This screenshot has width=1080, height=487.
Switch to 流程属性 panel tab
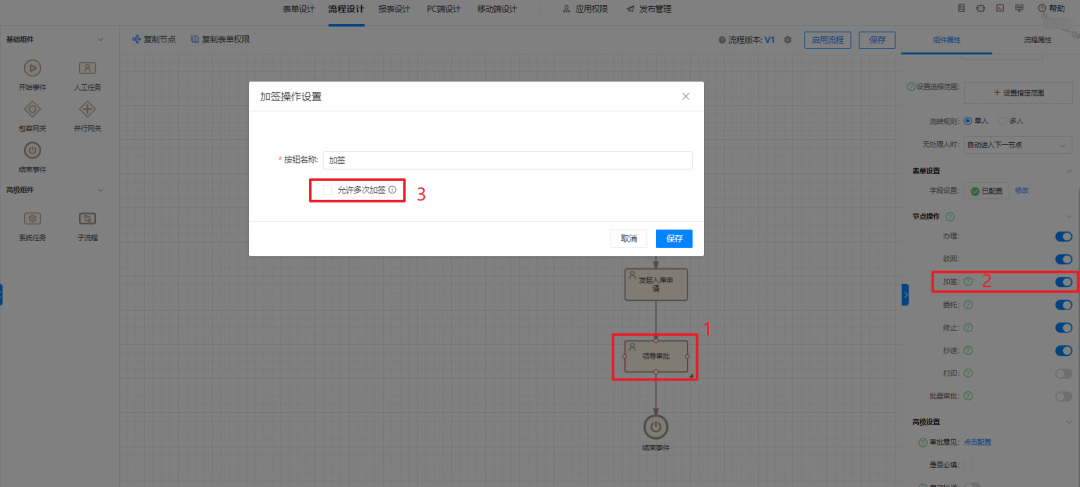pos(1037,40)
